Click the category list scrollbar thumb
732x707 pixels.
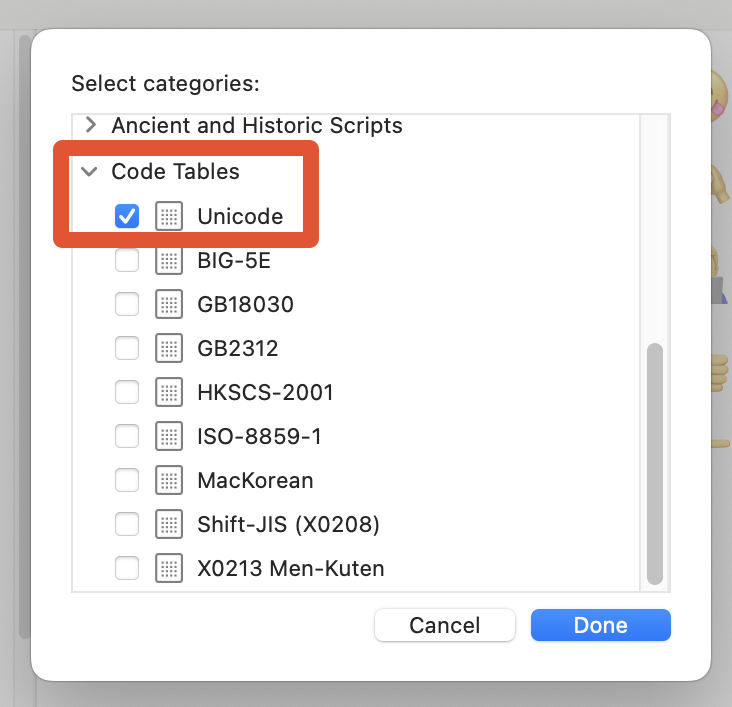[x=655, y=464]
